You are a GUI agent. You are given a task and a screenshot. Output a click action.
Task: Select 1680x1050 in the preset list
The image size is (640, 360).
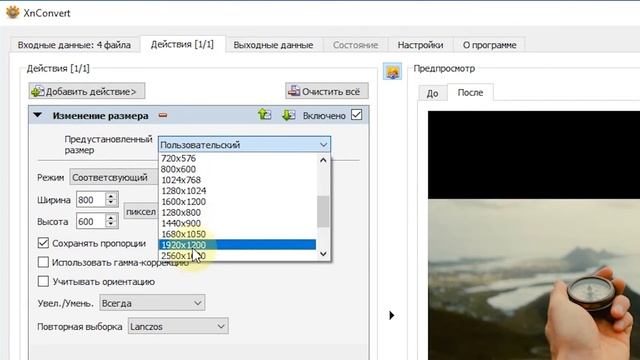point(238,234)
